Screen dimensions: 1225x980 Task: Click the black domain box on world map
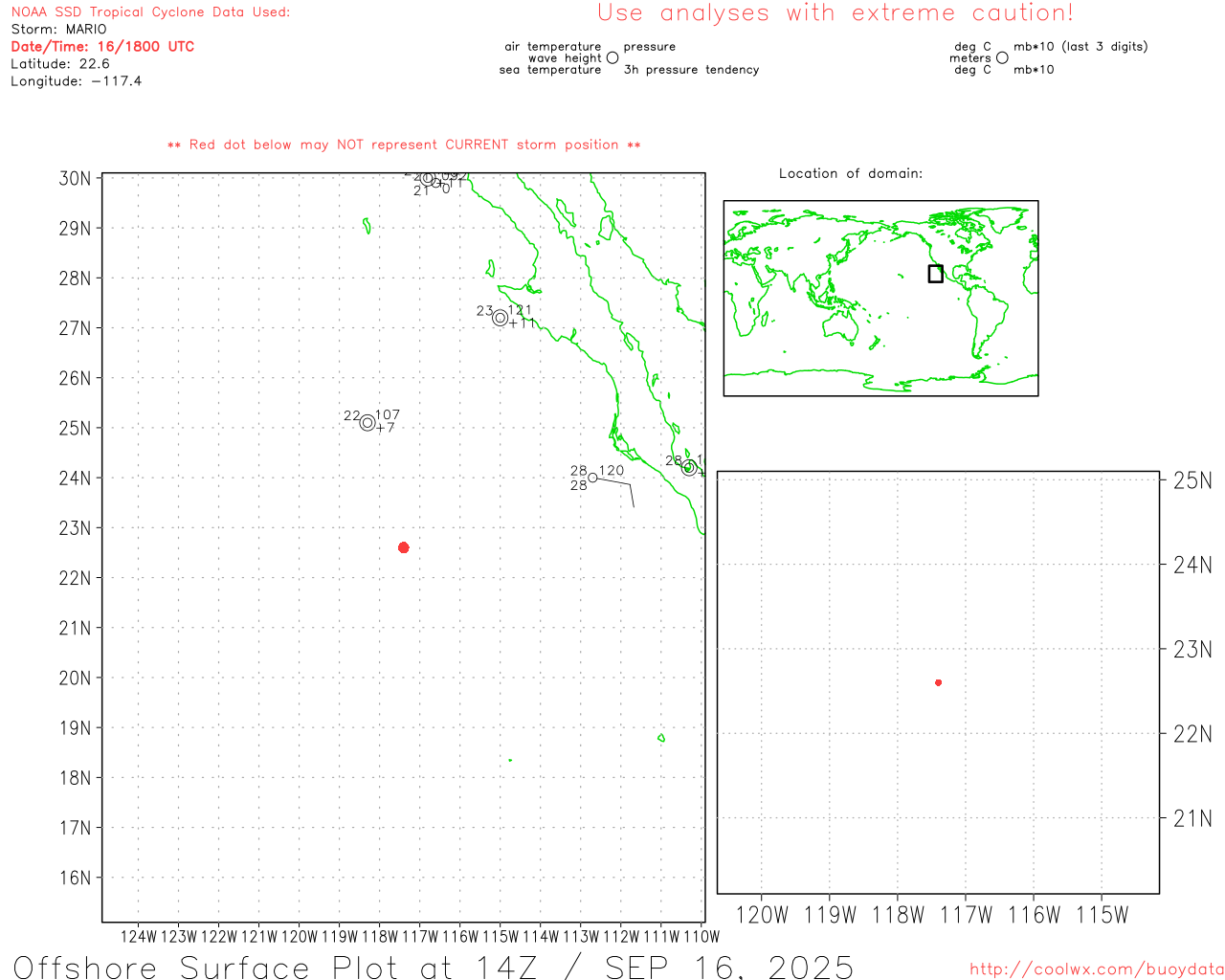coord(936,274)
